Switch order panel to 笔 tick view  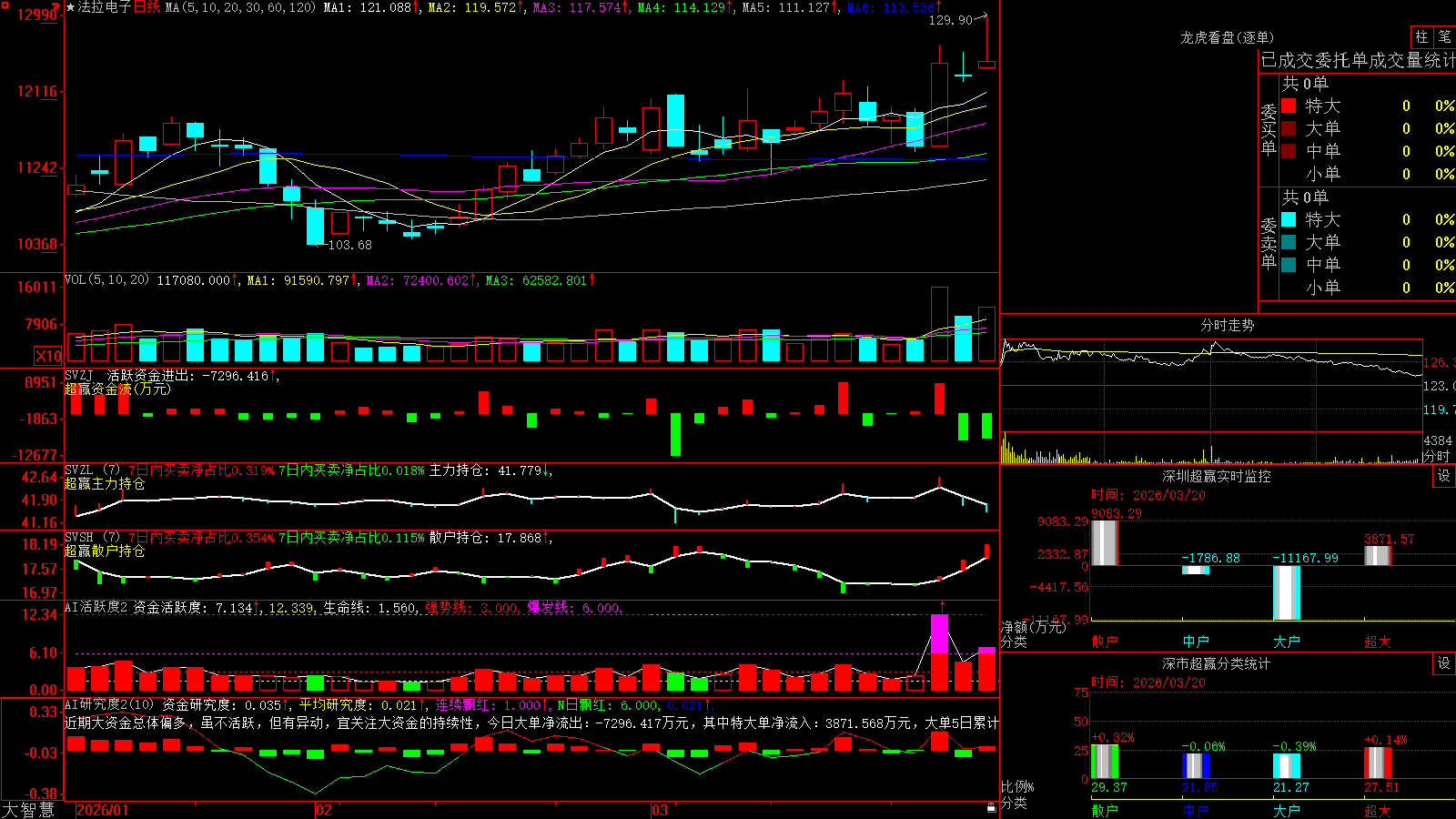pos(1445,36)
